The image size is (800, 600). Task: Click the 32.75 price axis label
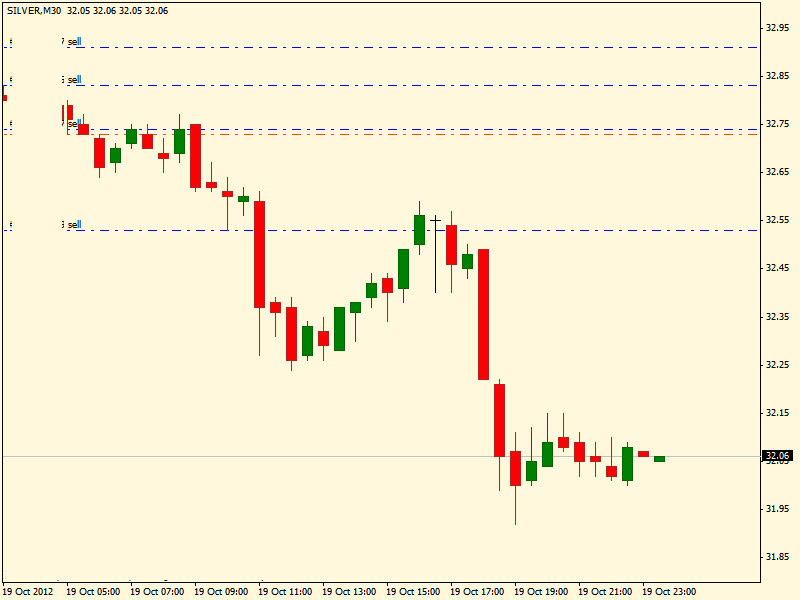(x=777, y=124)
